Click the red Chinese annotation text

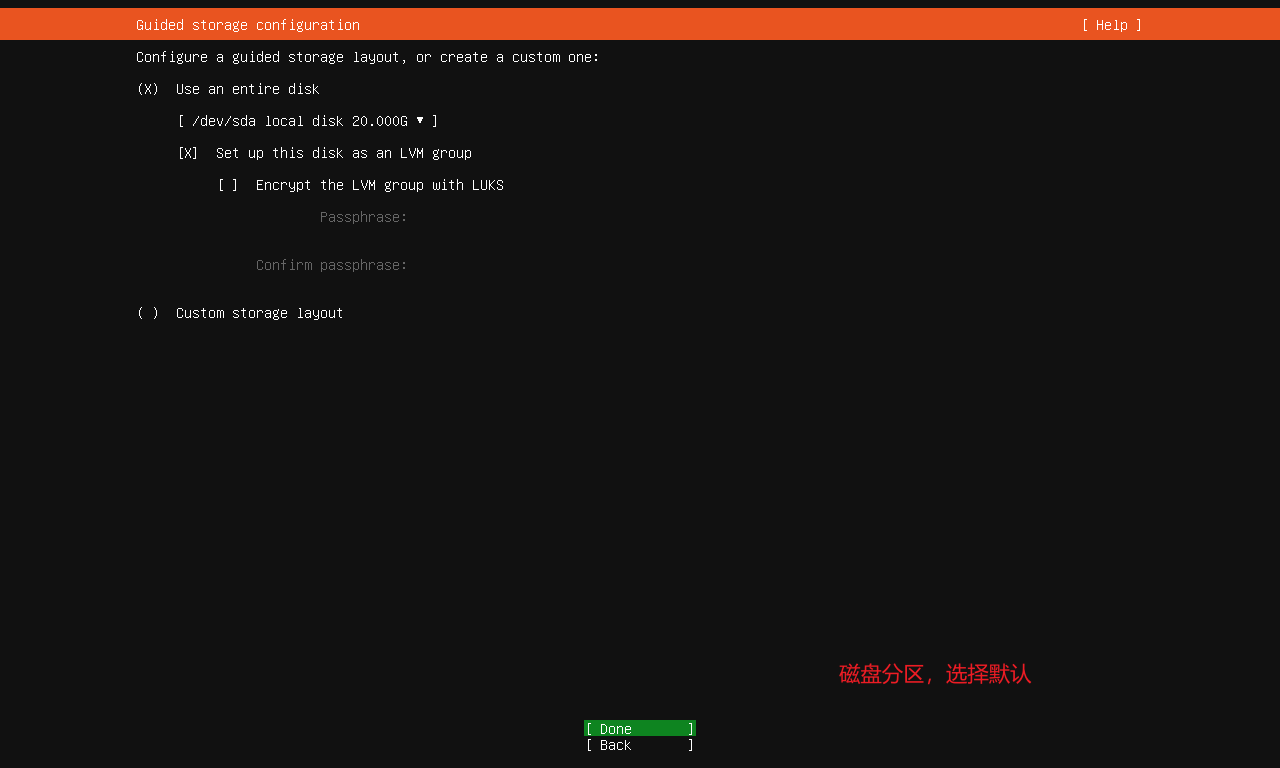(x=934, y=674)
